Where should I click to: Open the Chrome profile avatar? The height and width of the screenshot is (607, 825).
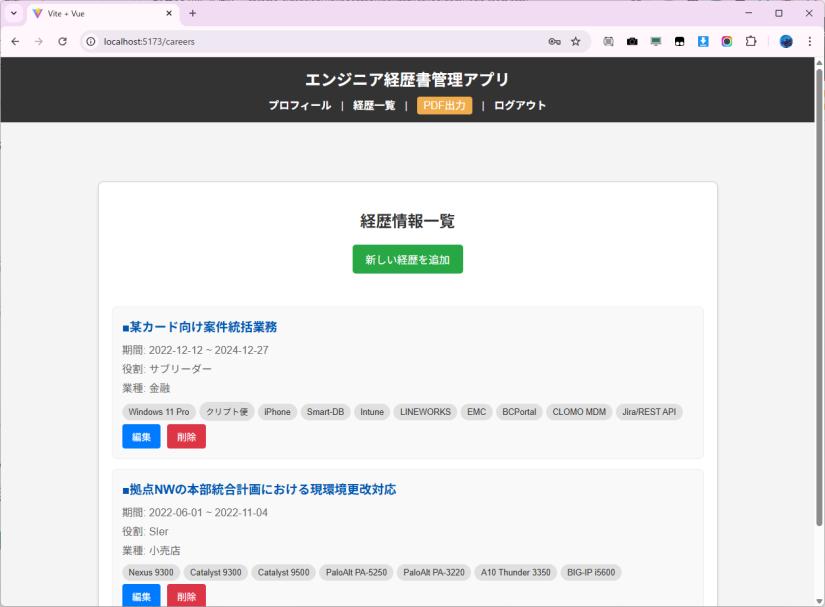point(786,41)
